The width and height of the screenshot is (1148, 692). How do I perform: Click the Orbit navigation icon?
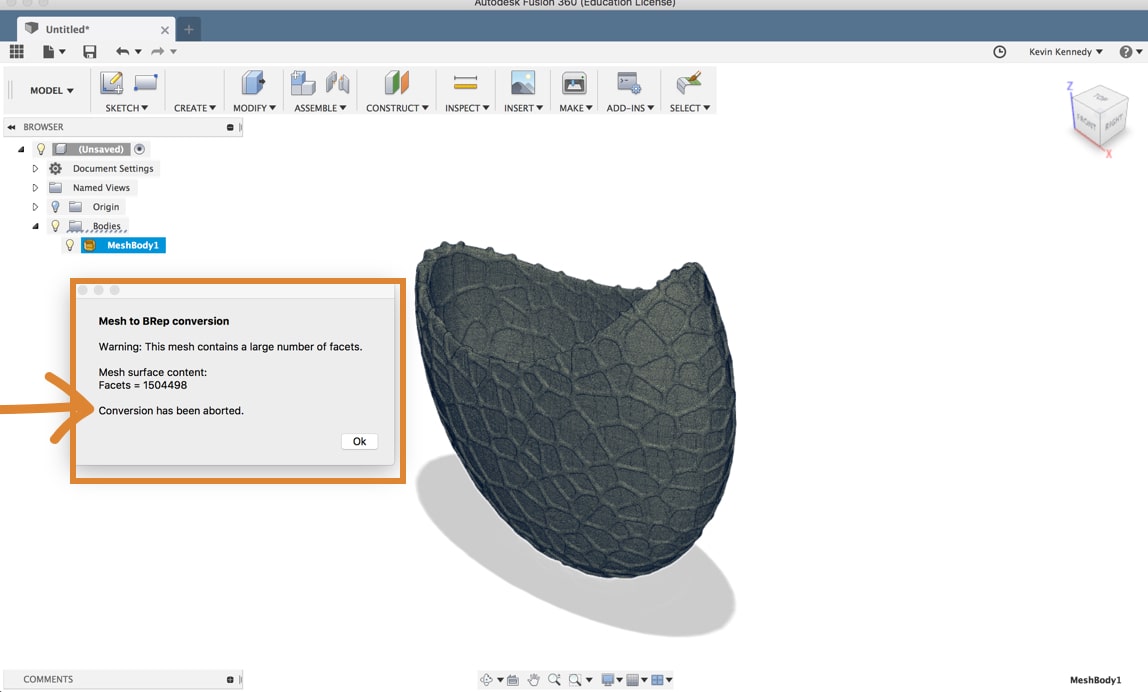point(486,680)
